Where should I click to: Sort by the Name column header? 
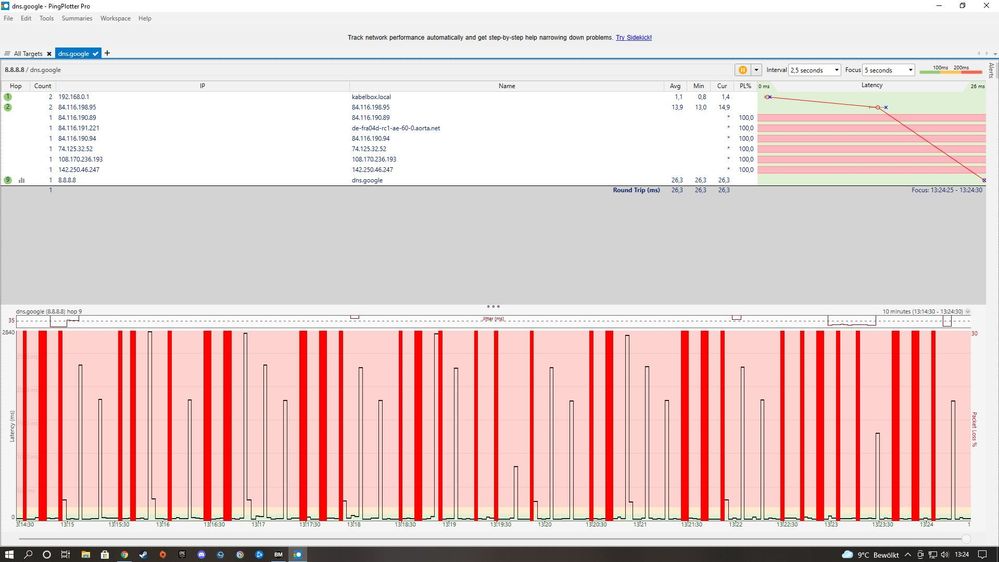[507, 86]
